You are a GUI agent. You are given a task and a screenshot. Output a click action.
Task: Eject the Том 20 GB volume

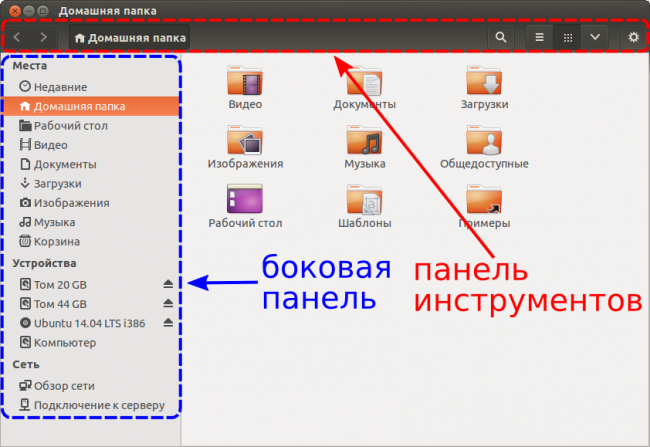(168, 284)
